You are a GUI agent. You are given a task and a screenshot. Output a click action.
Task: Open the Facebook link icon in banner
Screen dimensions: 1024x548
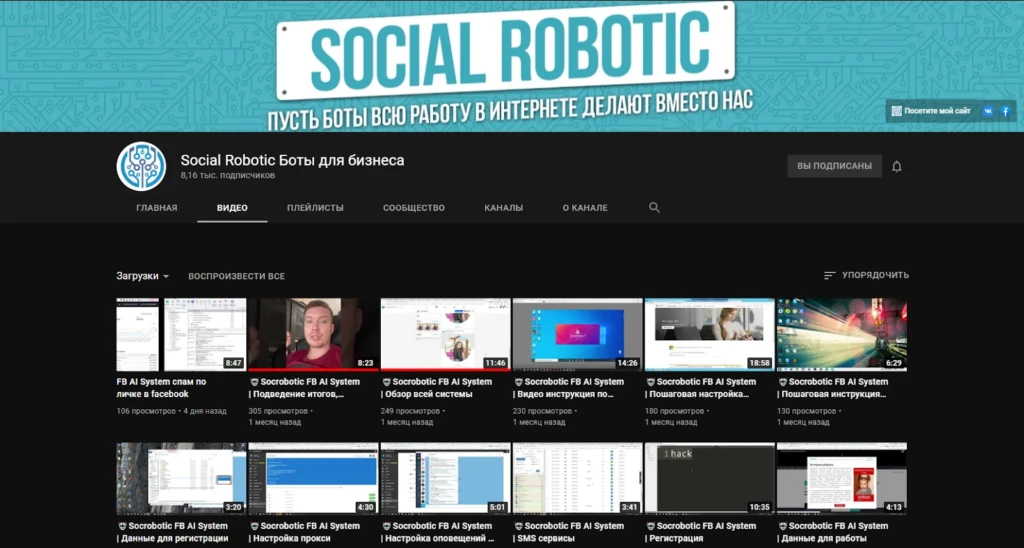[1006, 111]
